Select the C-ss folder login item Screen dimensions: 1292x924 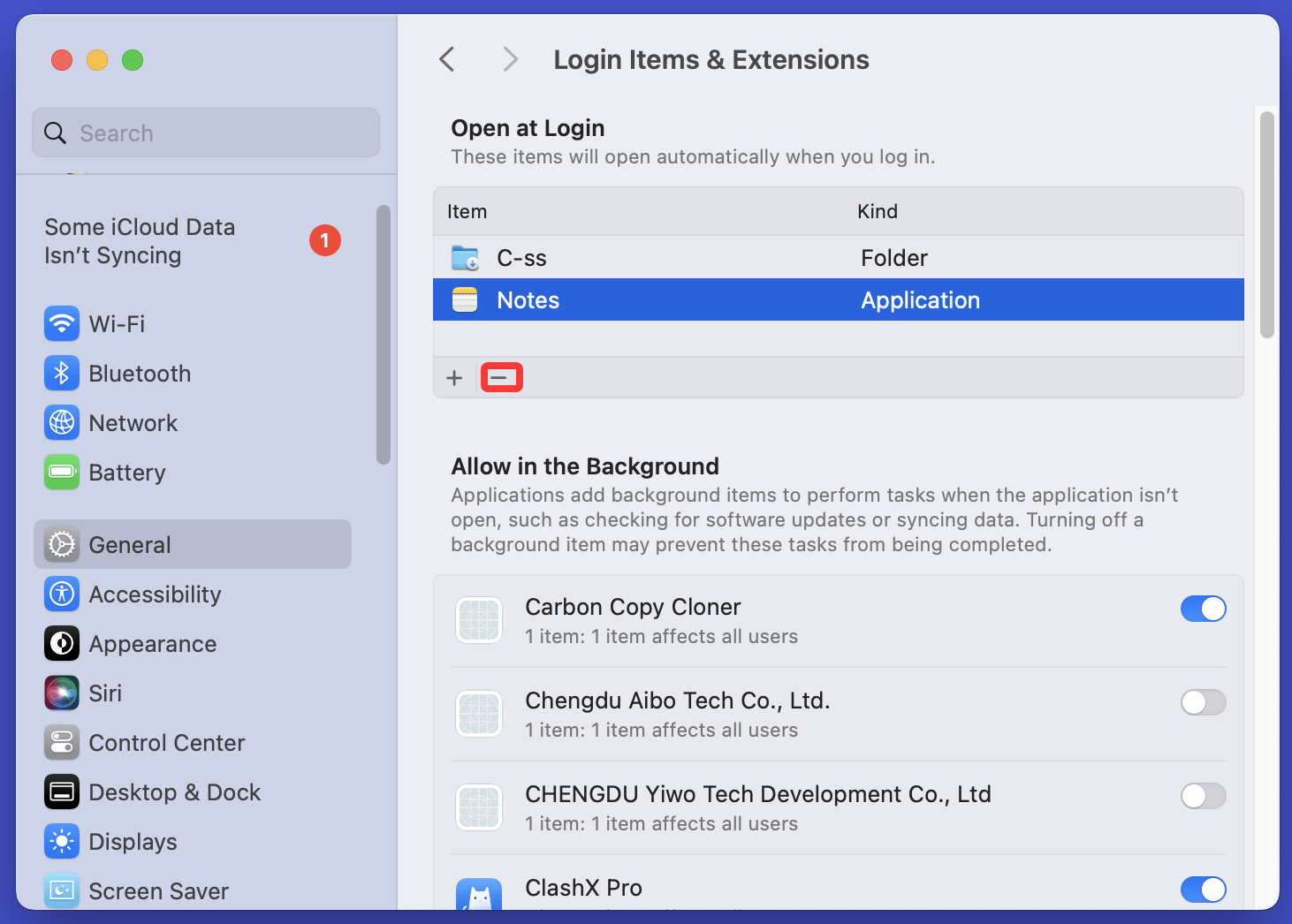pos(521,258)
